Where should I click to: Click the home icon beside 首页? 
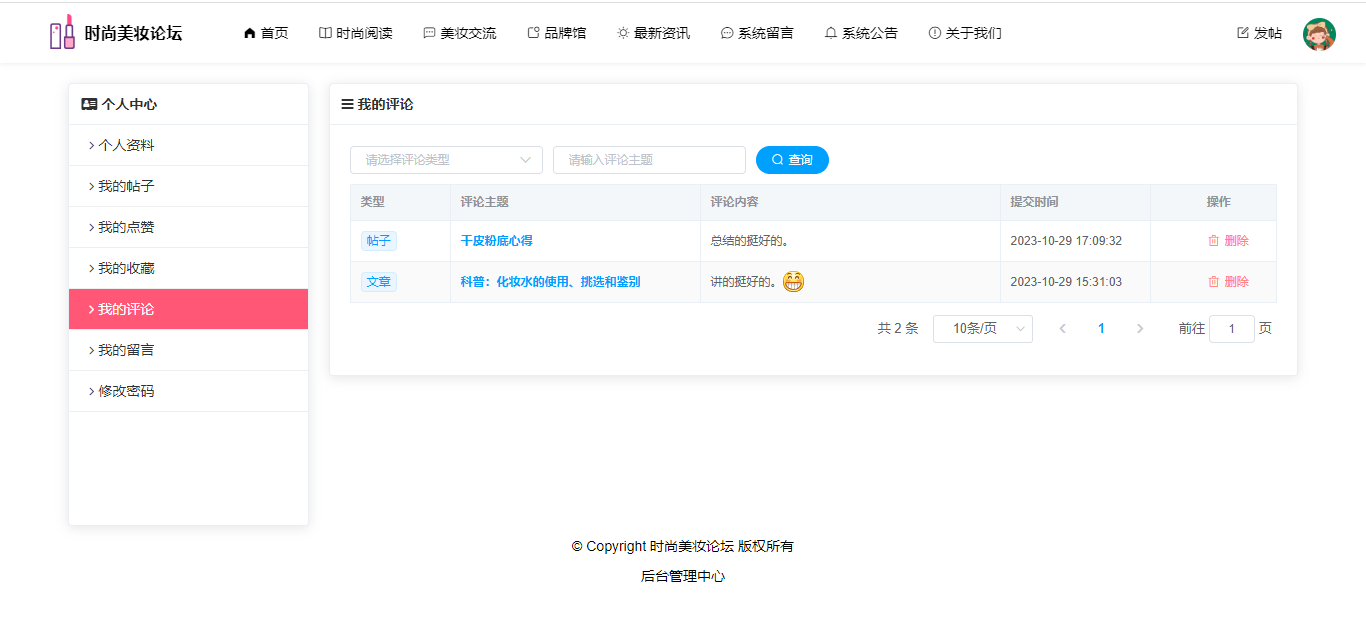point(249,33)
